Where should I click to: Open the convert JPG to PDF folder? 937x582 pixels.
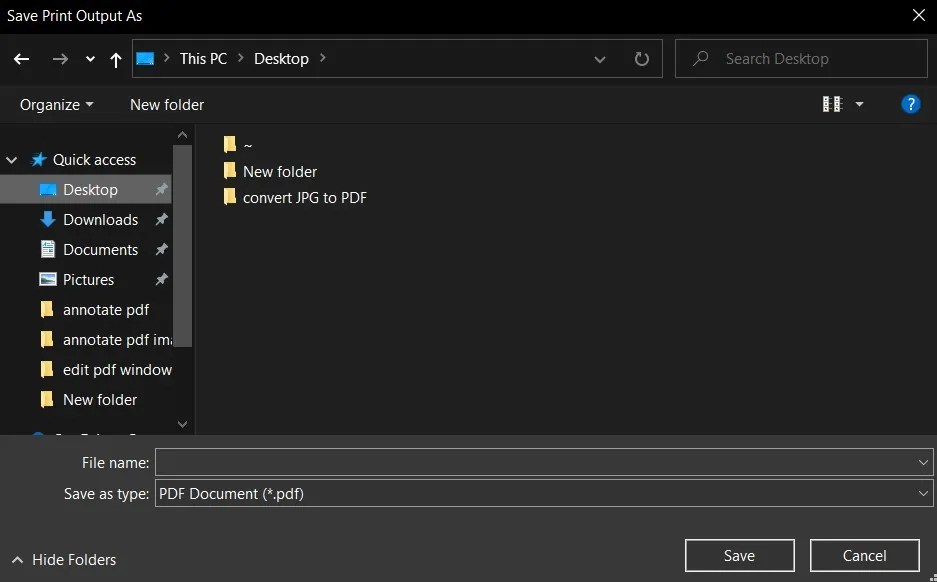[x=305, y=197]
